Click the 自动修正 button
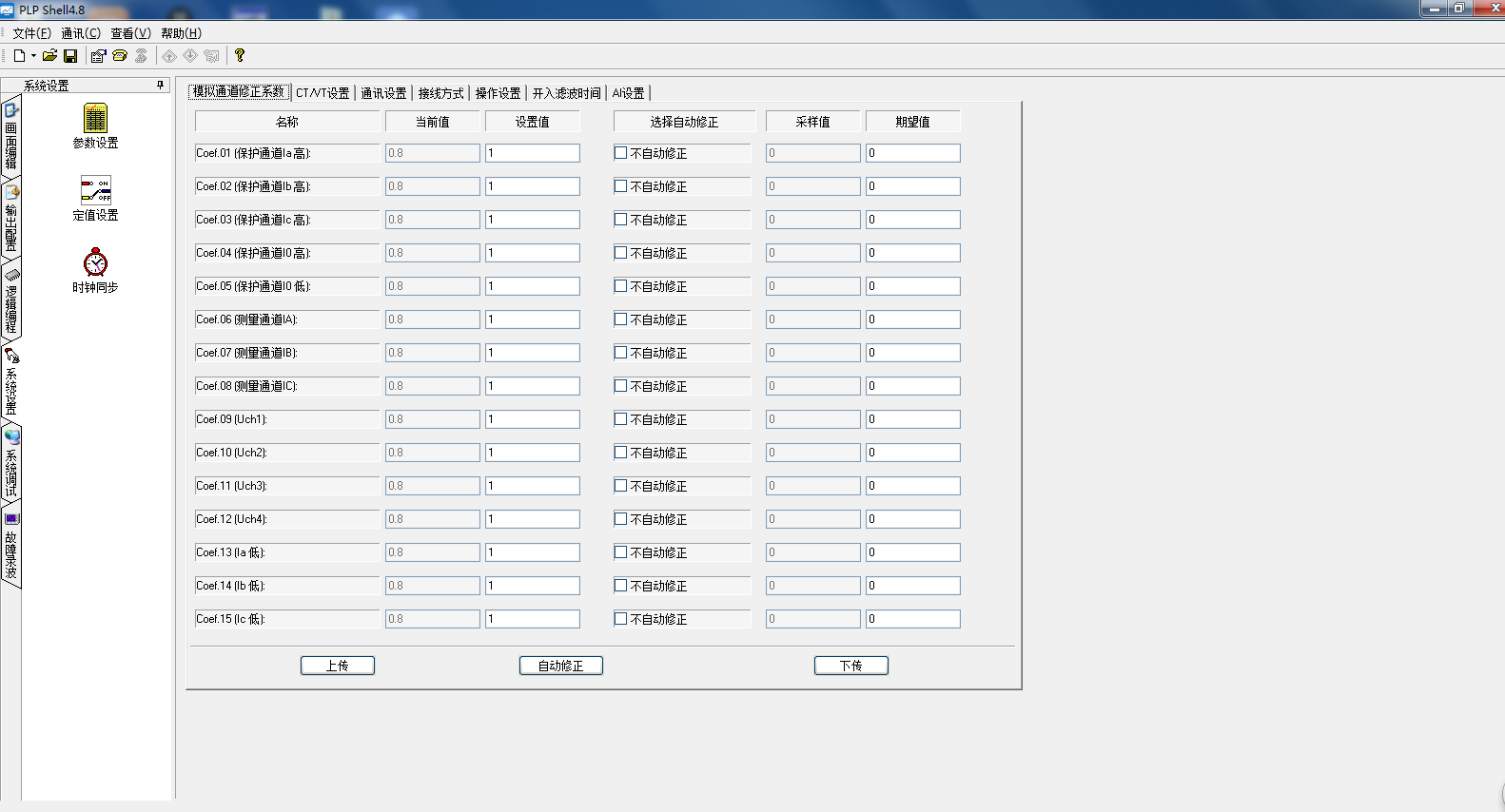 560,666
